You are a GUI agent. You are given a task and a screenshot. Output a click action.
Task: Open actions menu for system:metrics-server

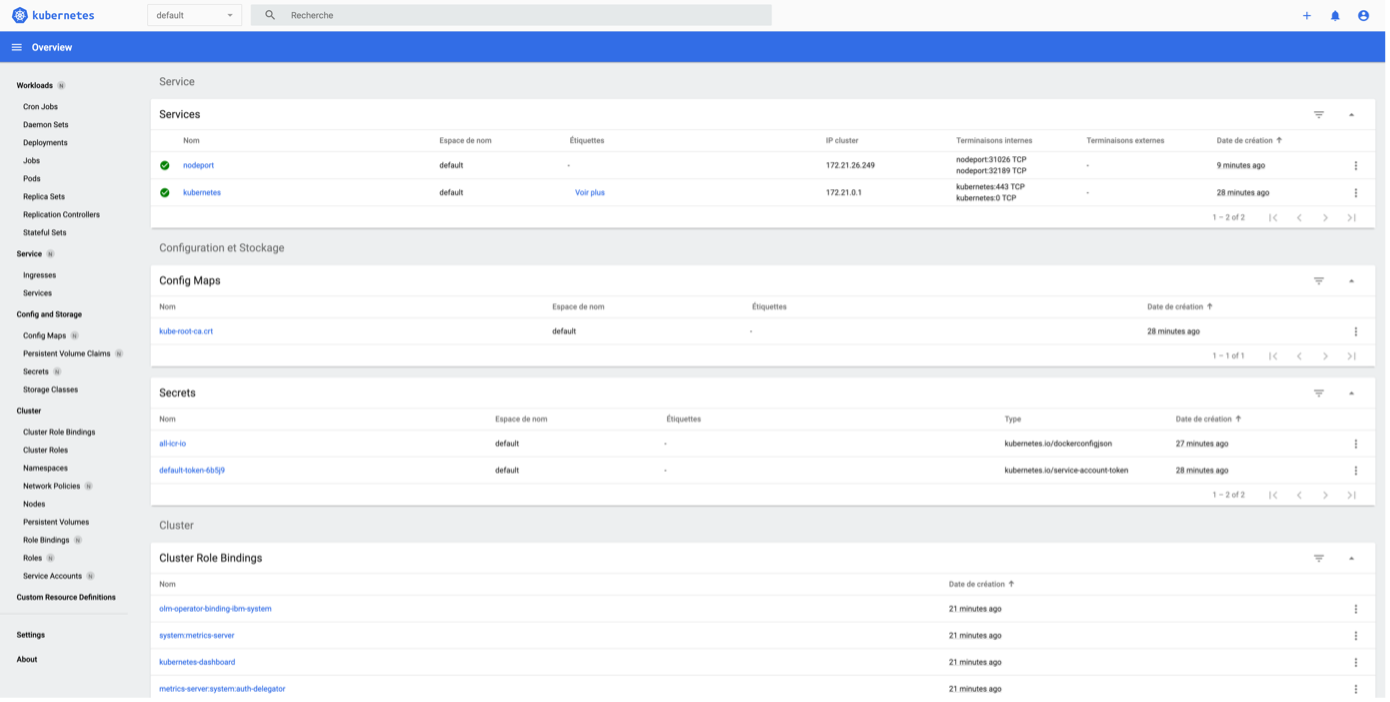coord(1355,636)
